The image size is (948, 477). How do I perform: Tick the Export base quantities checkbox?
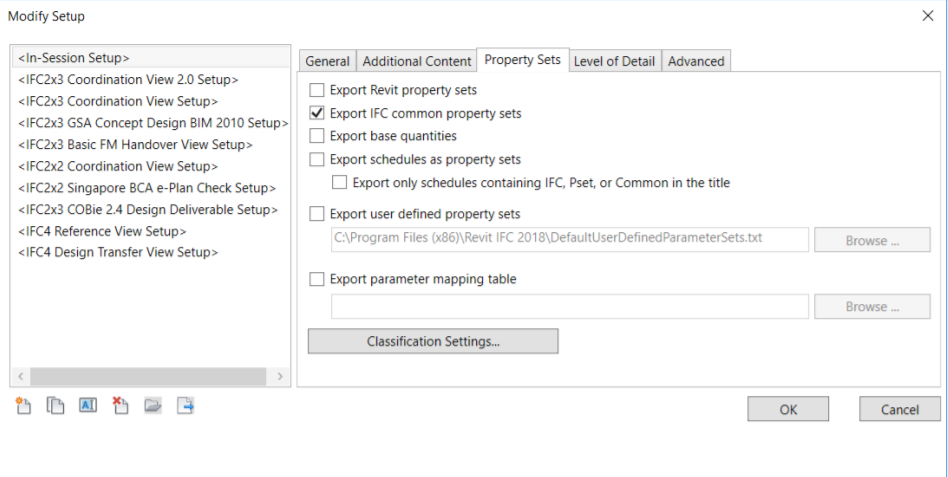coord(317,136)
